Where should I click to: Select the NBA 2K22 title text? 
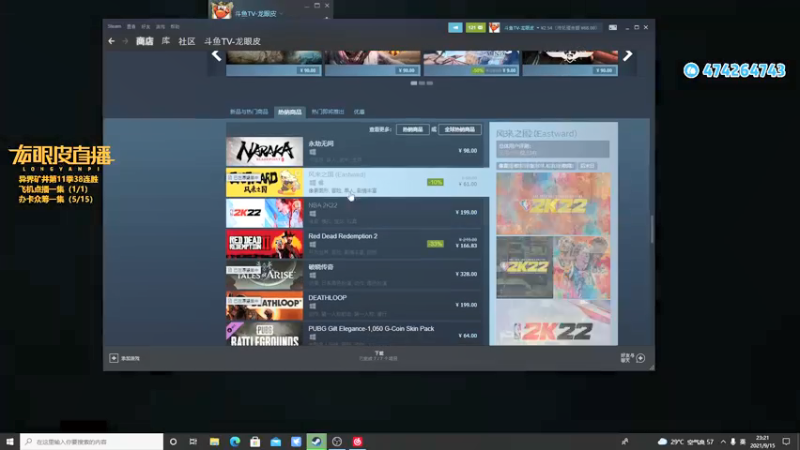[322, 205]
